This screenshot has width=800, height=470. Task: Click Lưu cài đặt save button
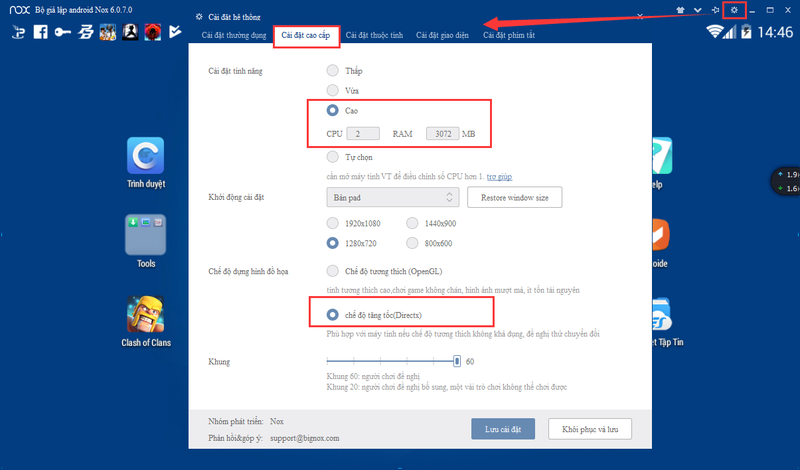pyautogui.click(x=503, y=429)
